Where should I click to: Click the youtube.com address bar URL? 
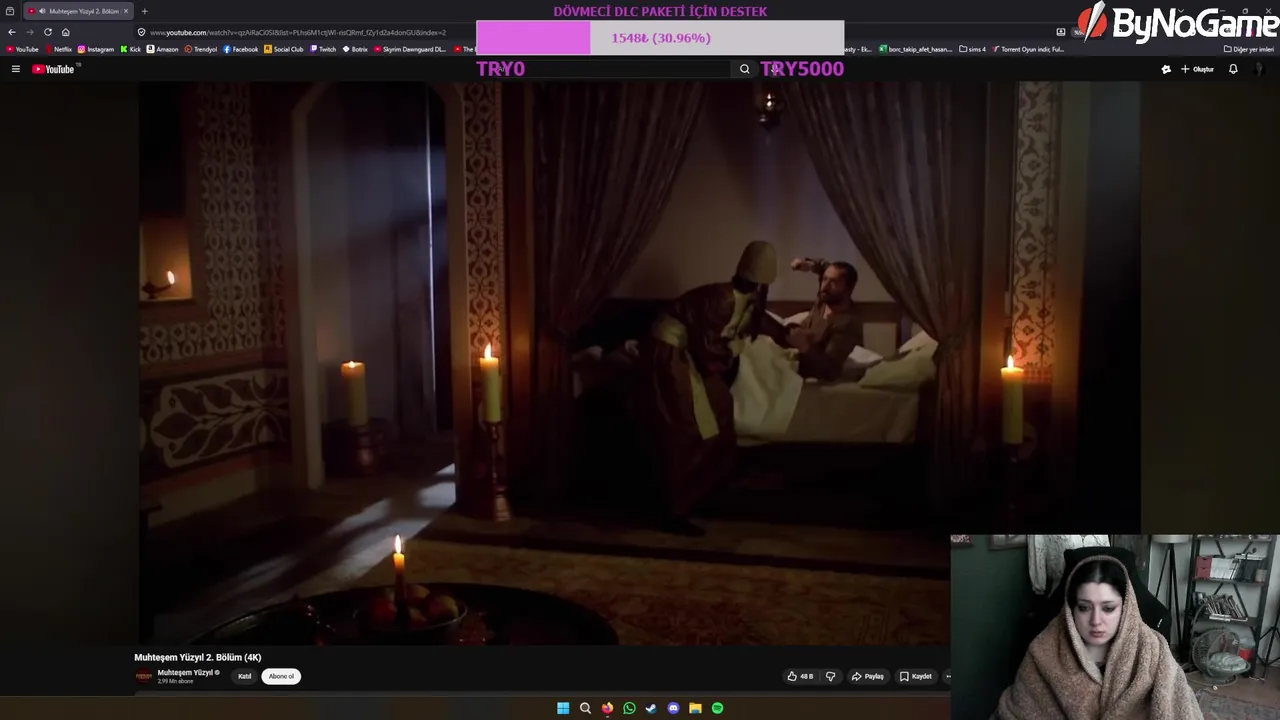coord(298,32)
